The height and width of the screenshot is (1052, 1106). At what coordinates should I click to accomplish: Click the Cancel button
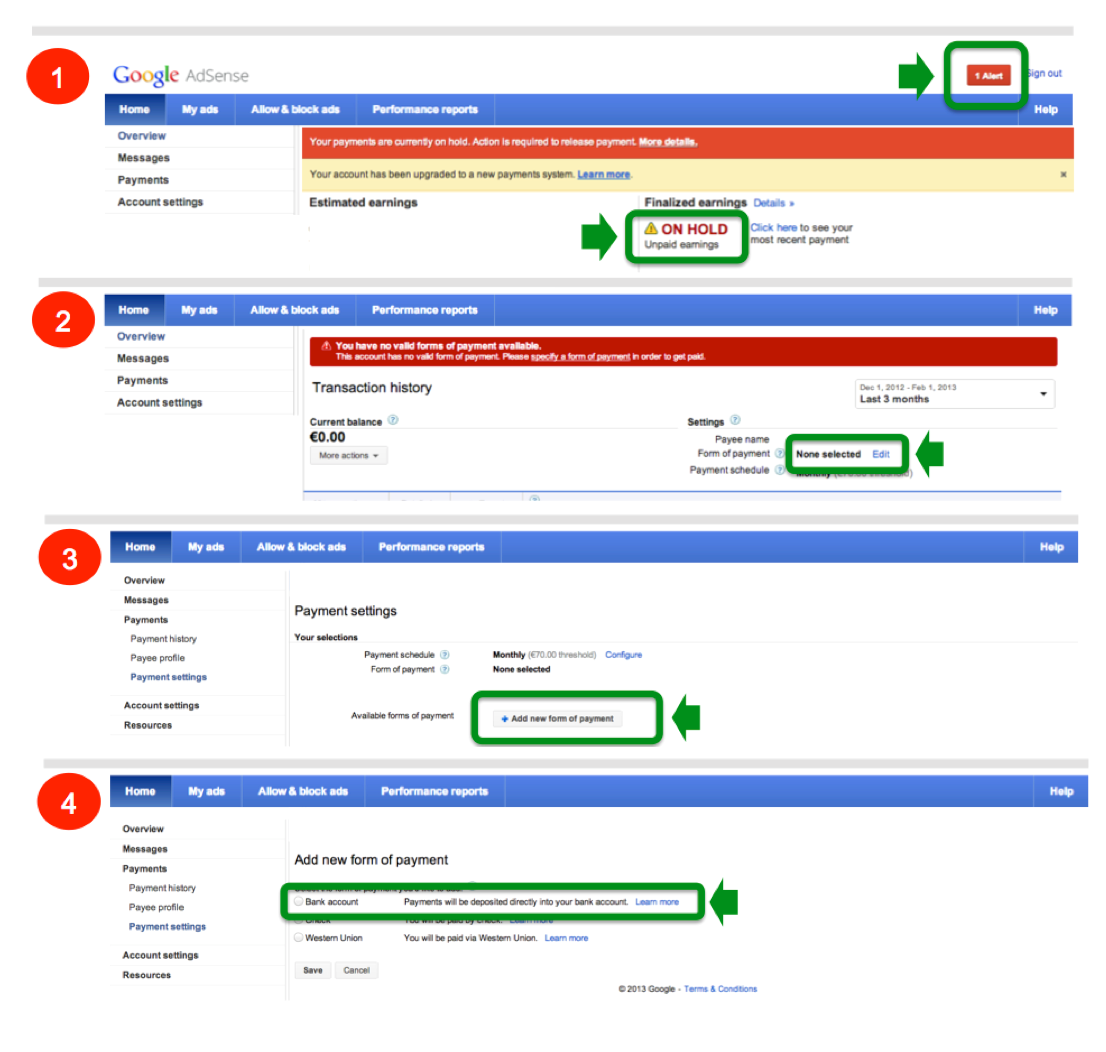356,970
